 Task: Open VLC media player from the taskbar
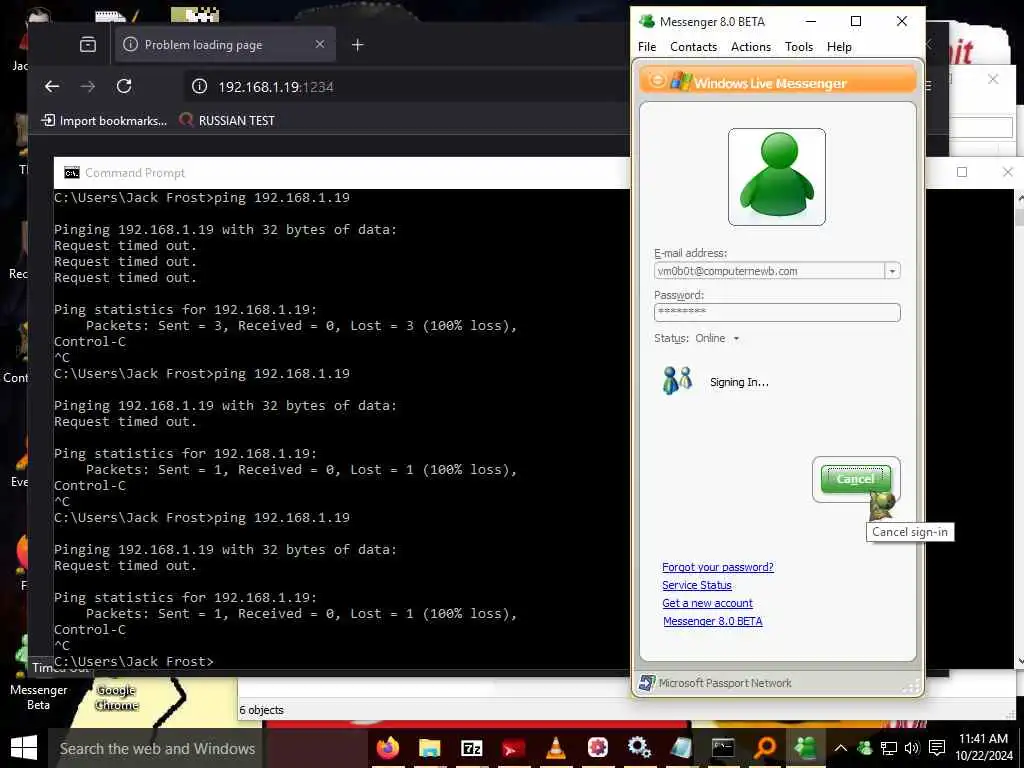pyautogui.click(x=555, y=748)
